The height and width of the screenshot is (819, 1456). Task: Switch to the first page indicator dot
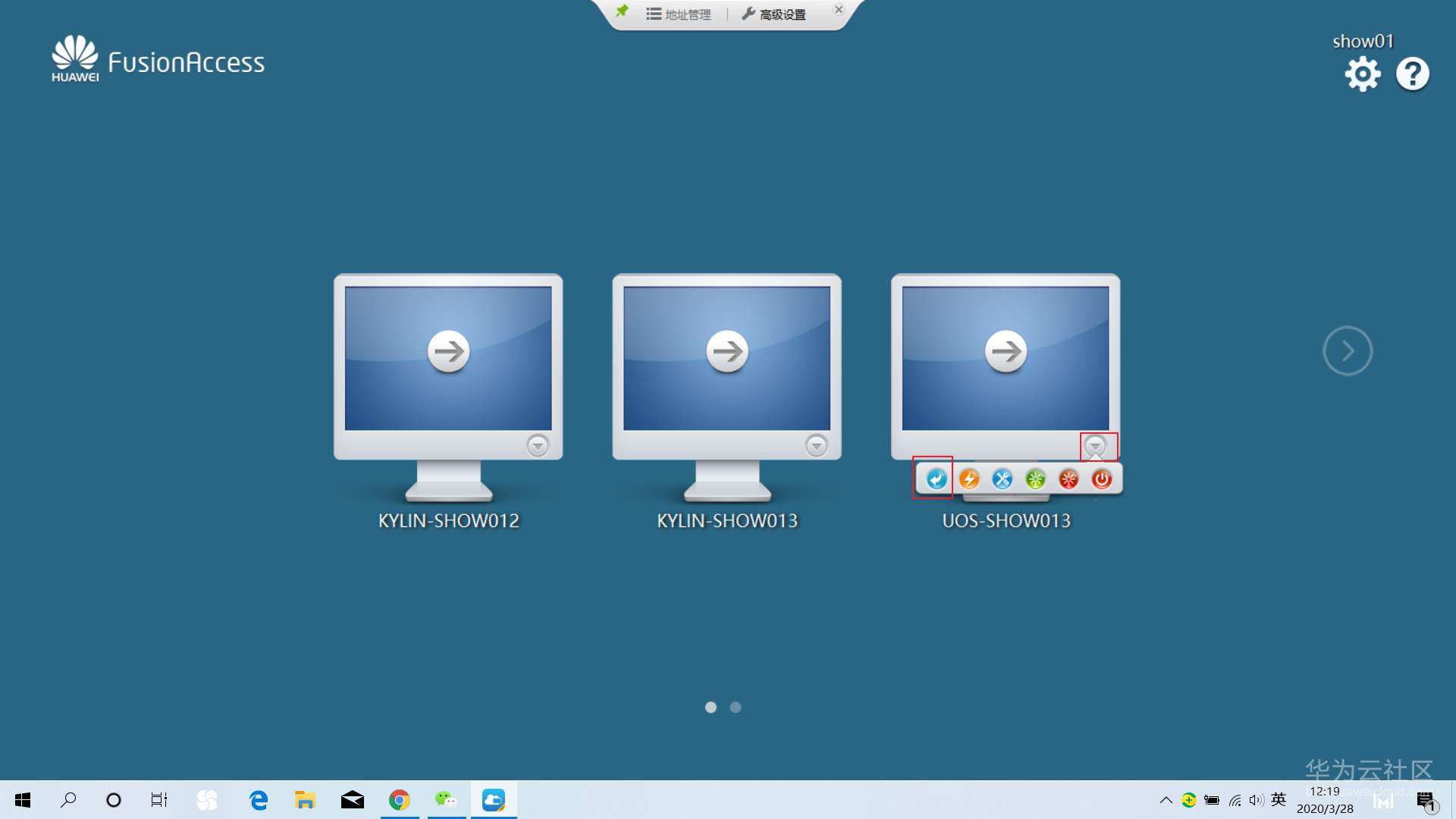[711, 707]
